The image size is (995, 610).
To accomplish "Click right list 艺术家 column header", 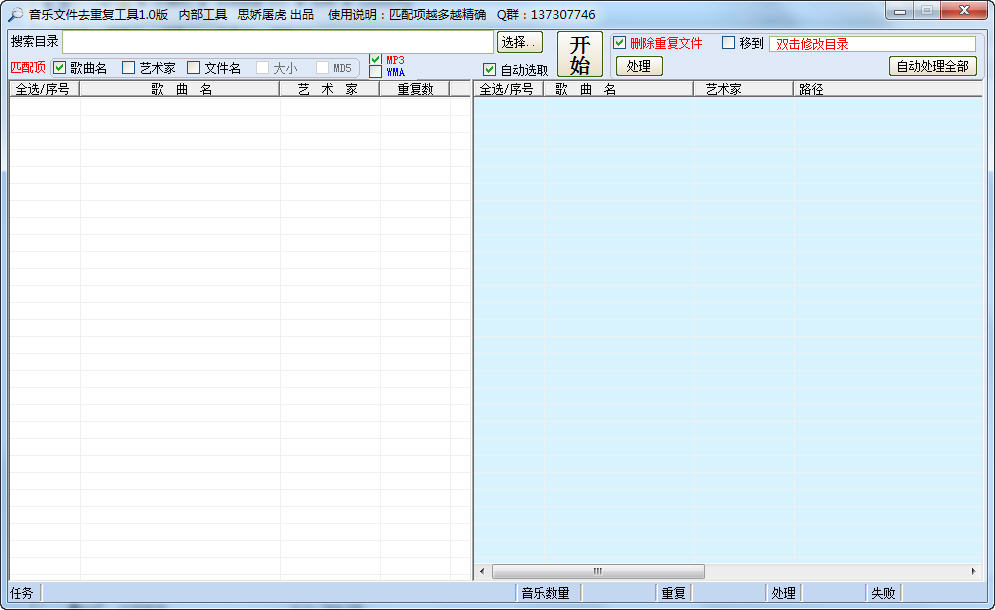I will click(x=743, y=89).
